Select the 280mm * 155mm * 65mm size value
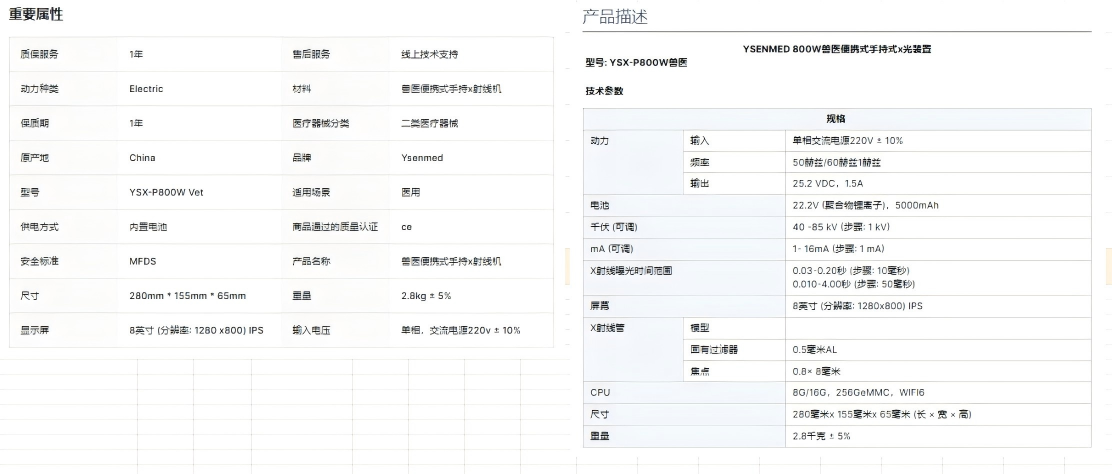 (x=187, y=296)
